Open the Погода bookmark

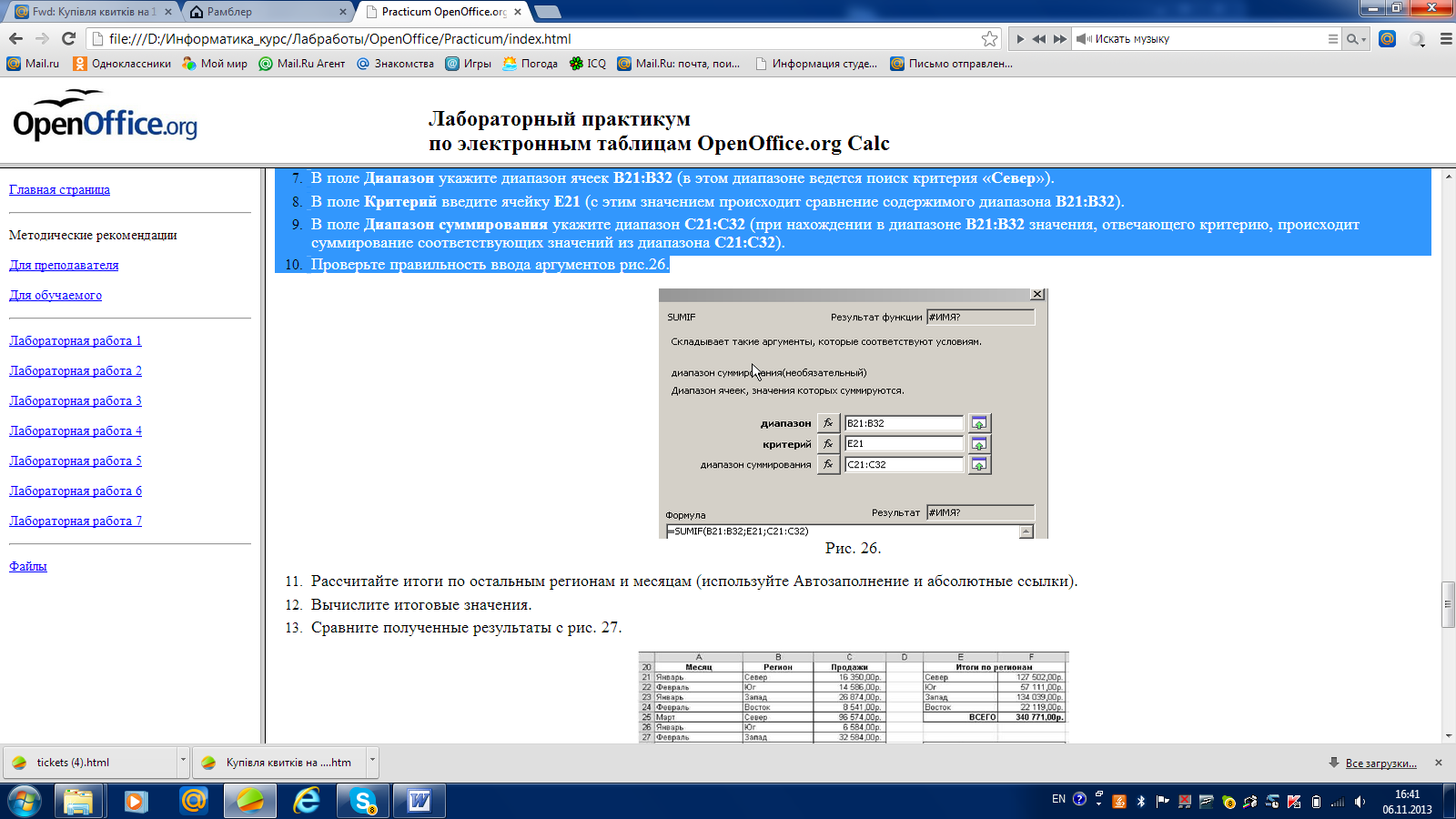531,64
